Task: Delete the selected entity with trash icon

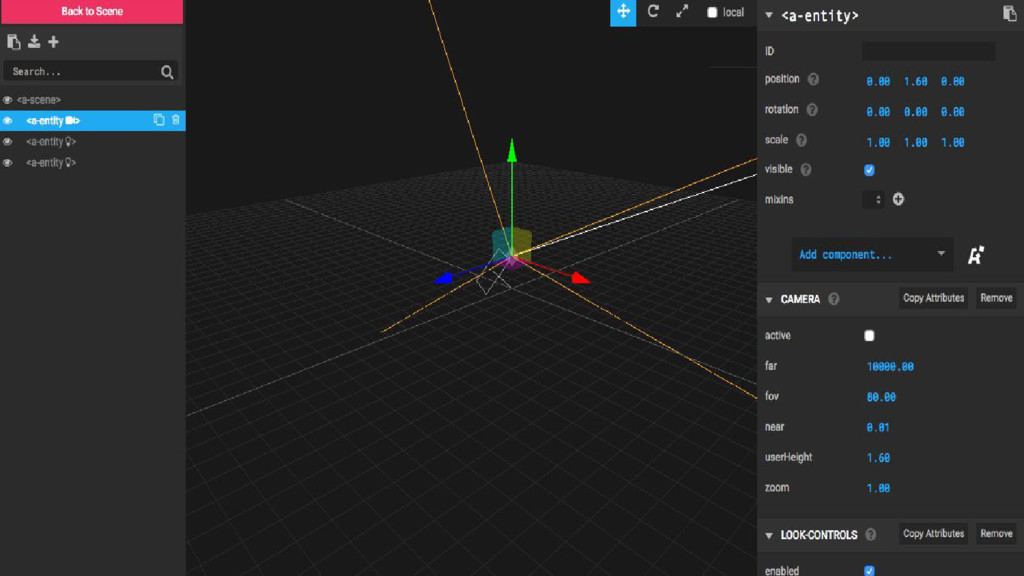Action: coord(176,120)
